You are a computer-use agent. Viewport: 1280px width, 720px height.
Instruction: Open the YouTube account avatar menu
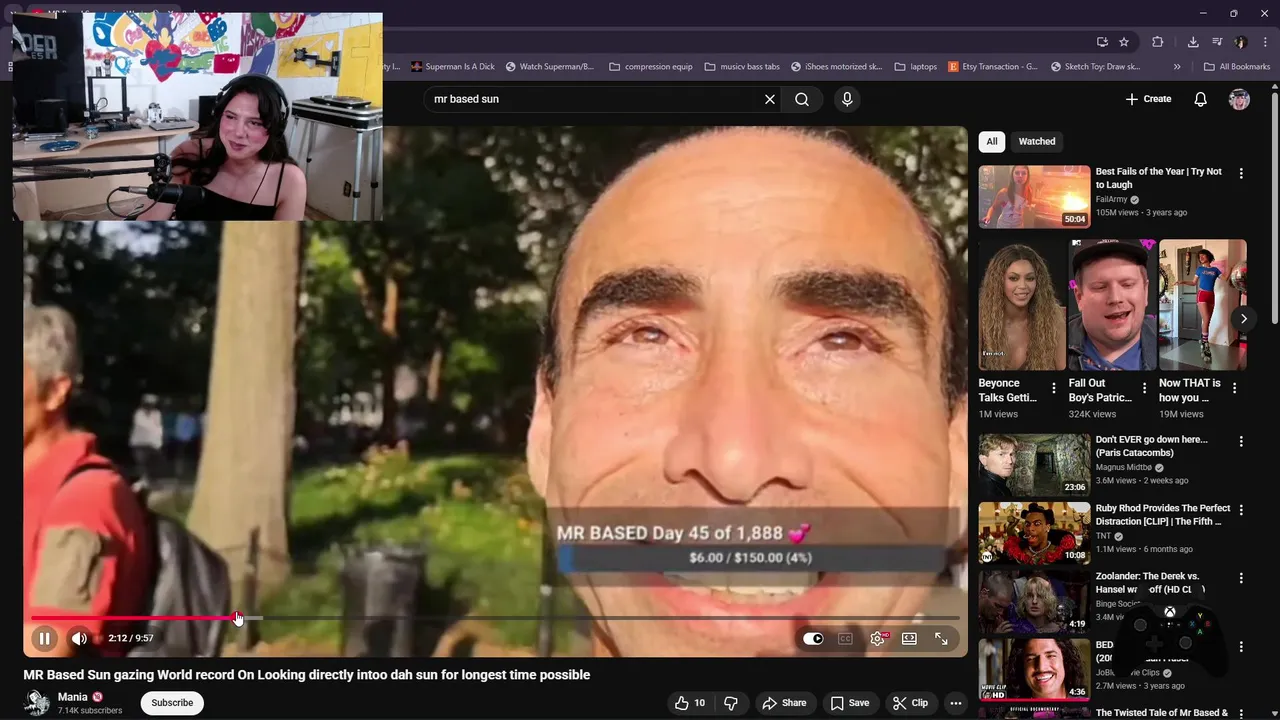1240,99
